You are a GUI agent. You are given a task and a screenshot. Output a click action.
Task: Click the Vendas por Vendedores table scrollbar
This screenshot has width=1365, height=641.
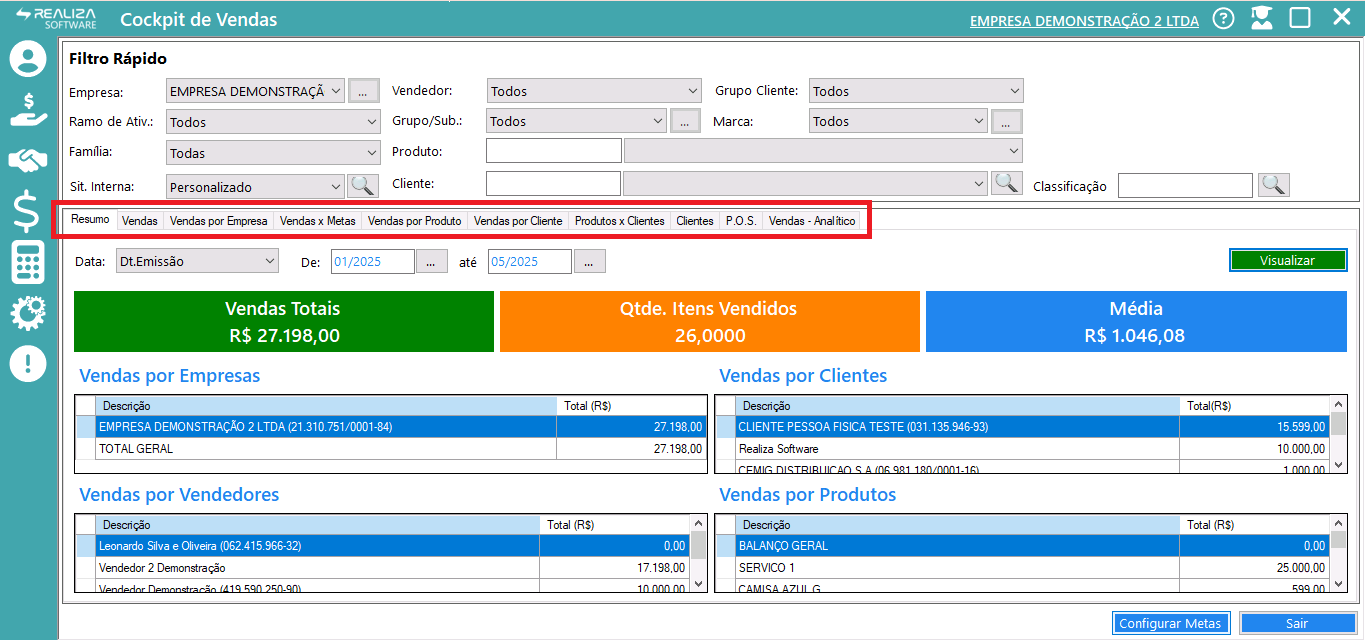coord(699,553)
